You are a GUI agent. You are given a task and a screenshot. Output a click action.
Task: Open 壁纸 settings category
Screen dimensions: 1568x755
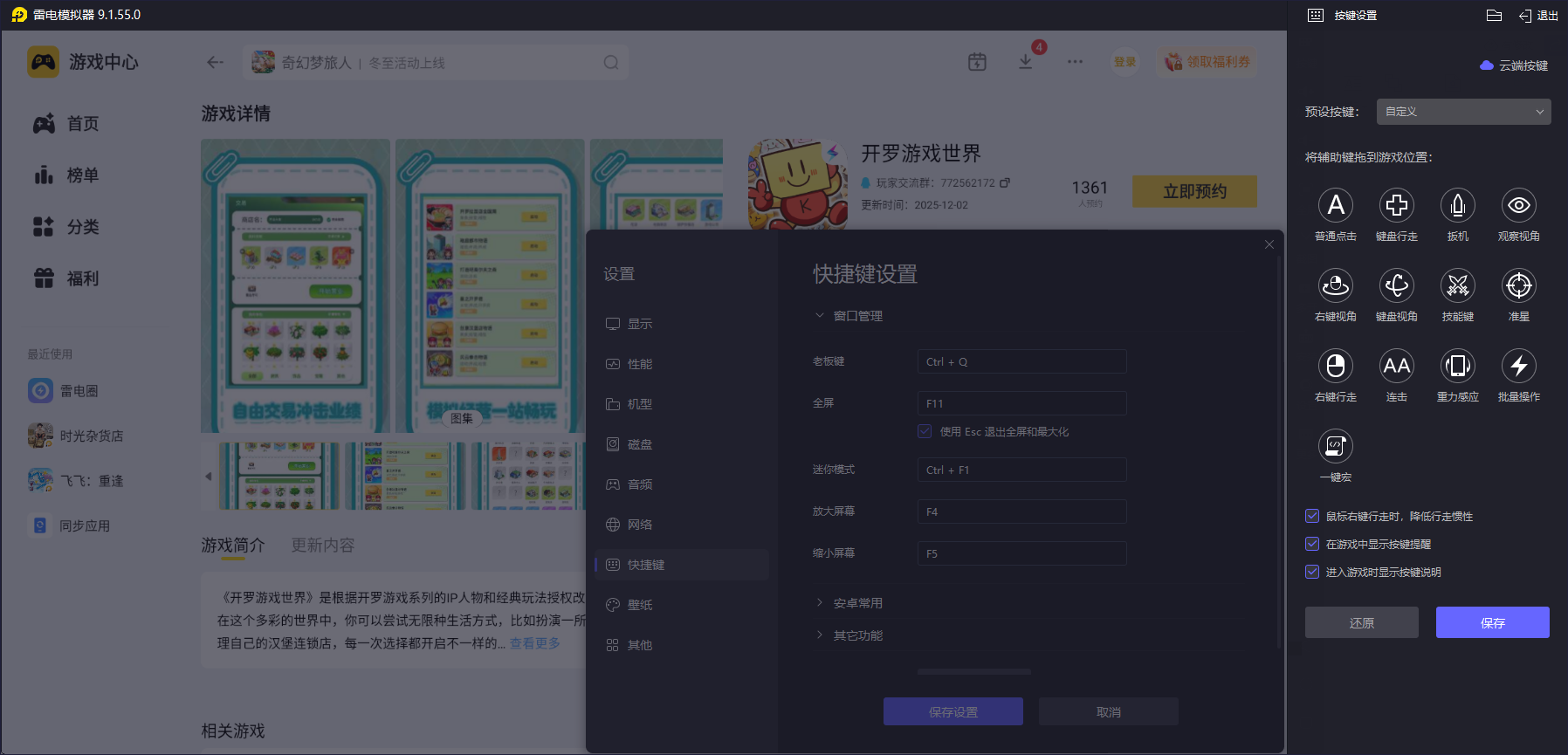click(x=682, y=605)
